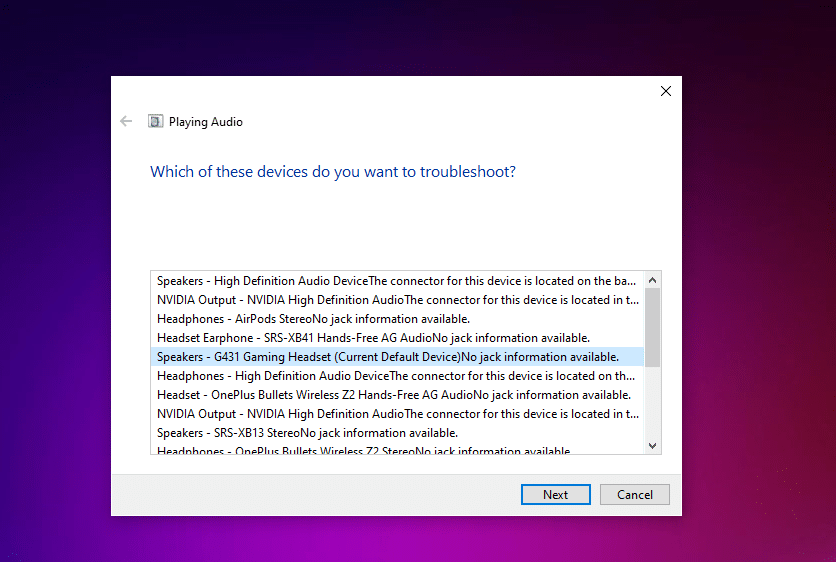Click the back arrow in the troubleshooter
This screenshot has width=836, height=562.
(x=126, y=122)
